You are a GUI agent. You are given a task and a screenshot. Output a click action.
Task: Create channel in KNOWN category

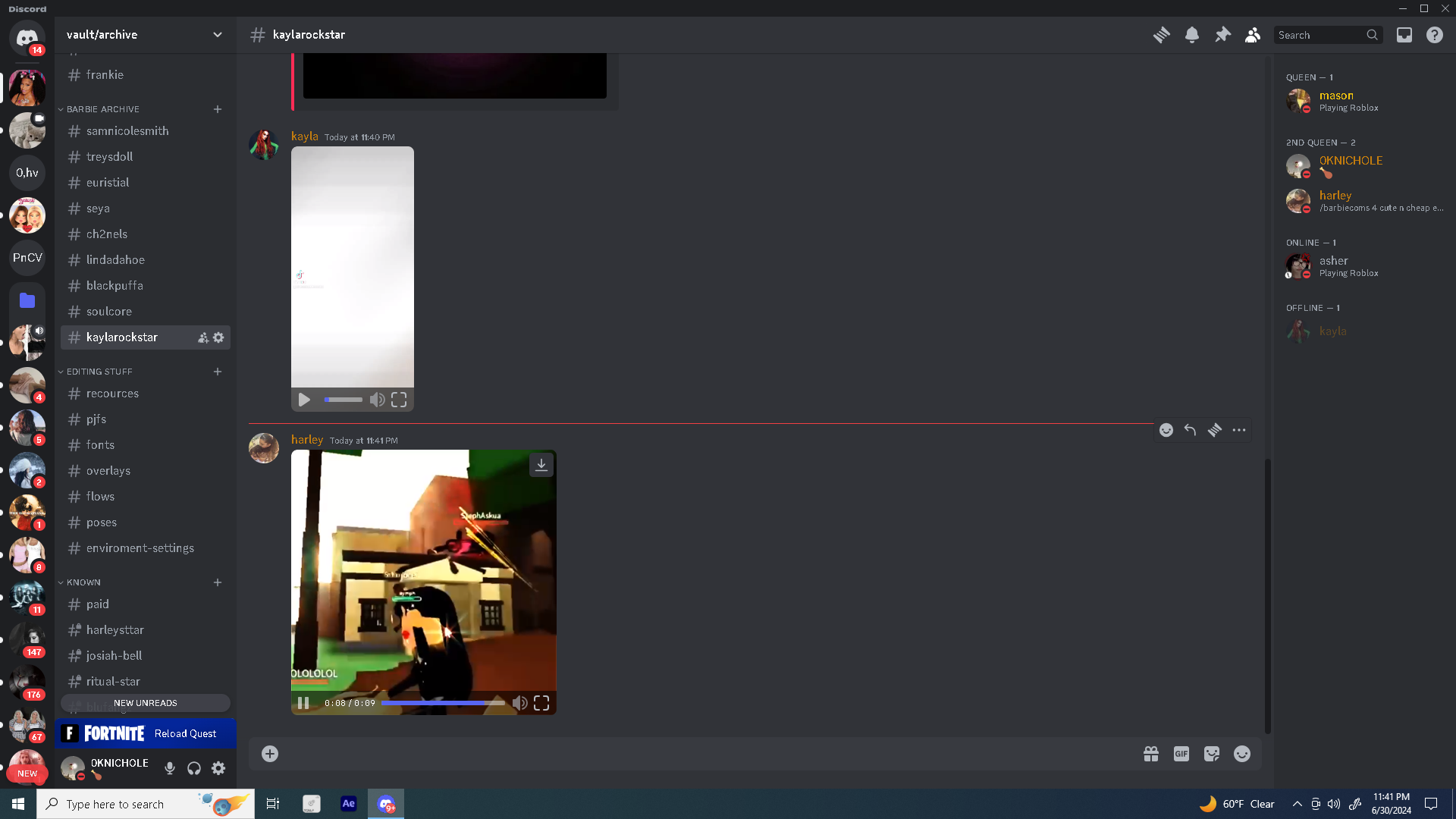[218, 582]
